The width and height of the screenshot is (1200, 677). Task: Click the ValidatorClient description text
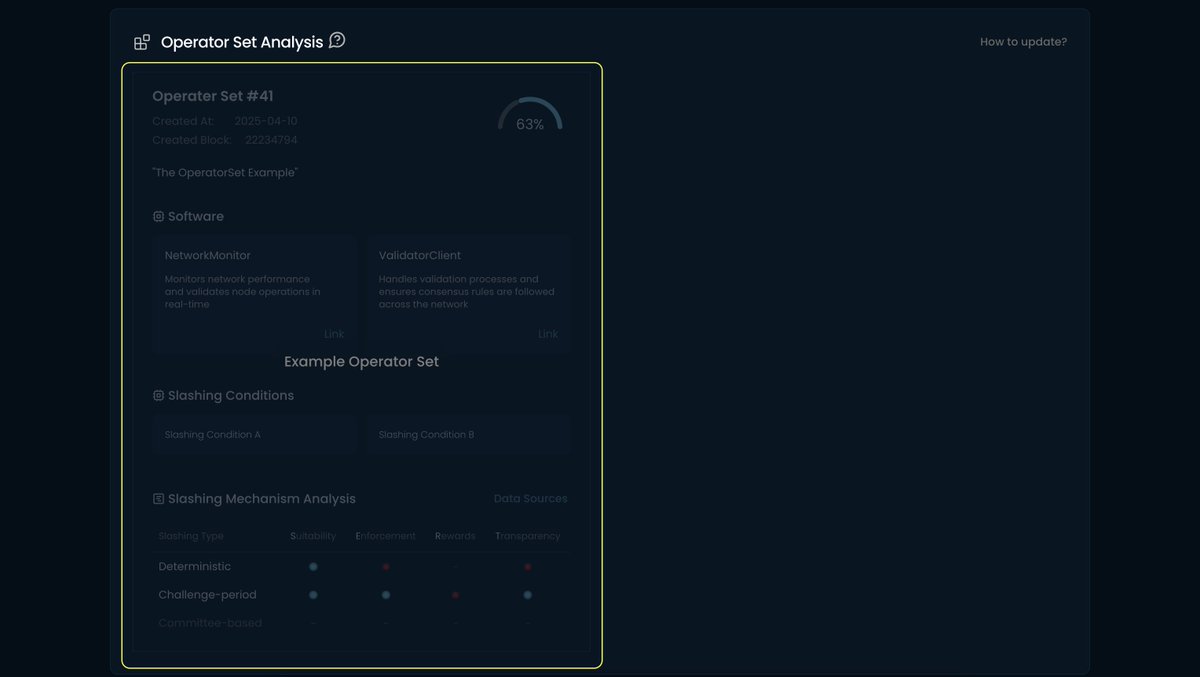pos(466,292)
